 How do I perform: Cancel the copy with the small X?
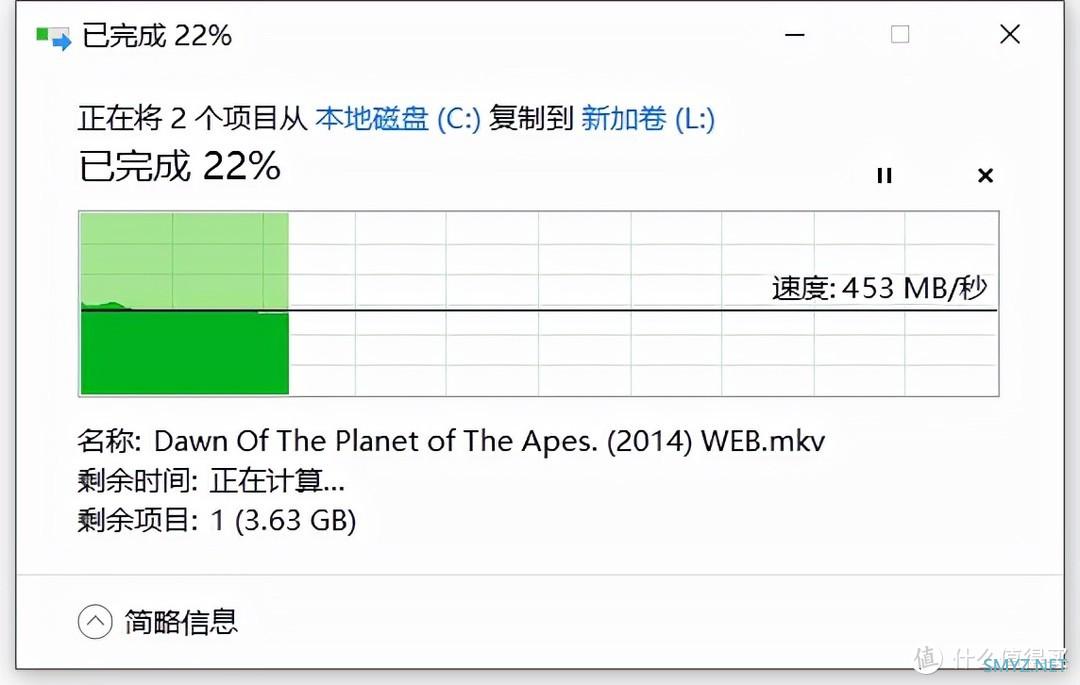pyautogui.click(x=986, y=176)
